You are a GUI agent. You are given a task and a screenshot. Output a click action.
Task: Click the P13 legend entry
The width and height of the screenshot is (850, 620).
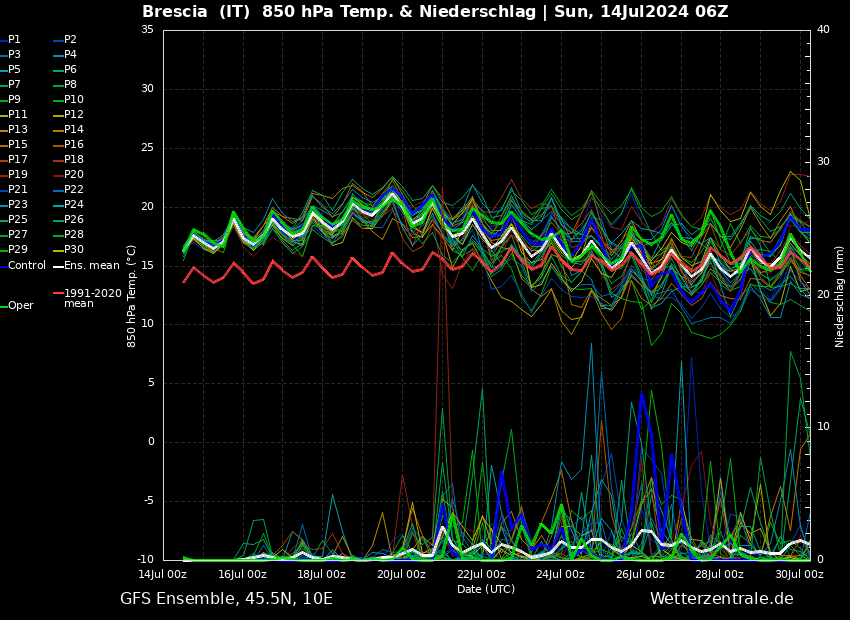17,130
